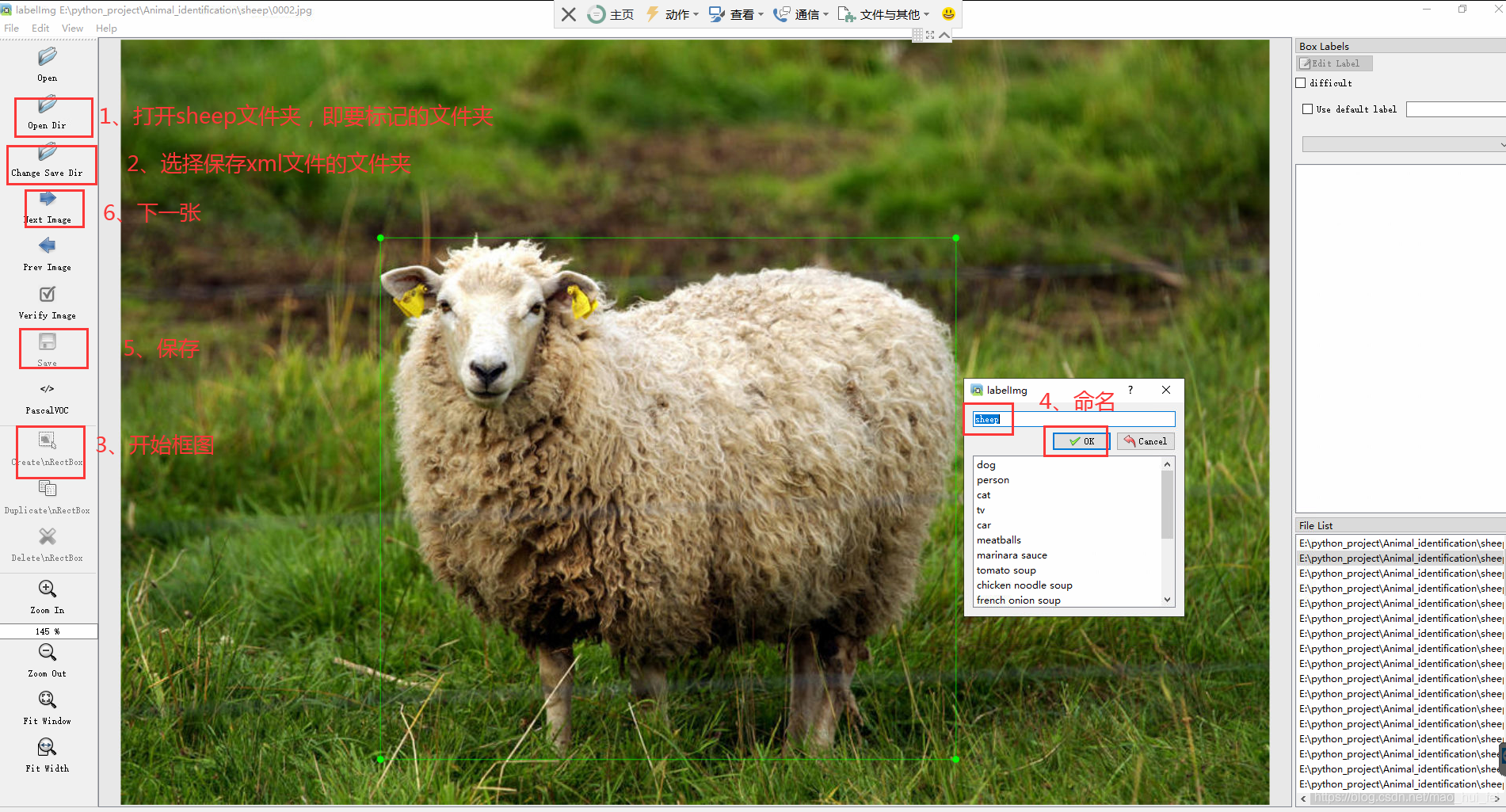Image resolution: width=1506 pixels, height=812 pixels.
Task: Check the Use default label option
Action: [1307, 109]
